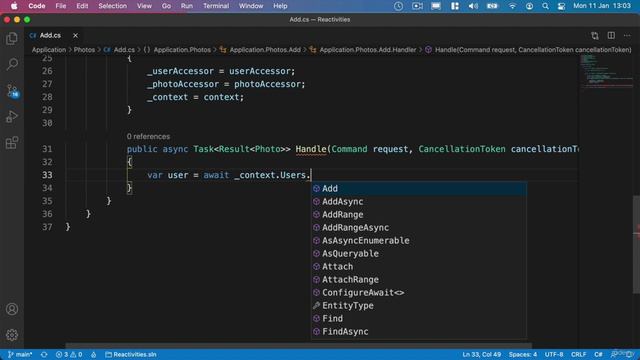
Task: Open the Run and Debug view
Action: 12,117
